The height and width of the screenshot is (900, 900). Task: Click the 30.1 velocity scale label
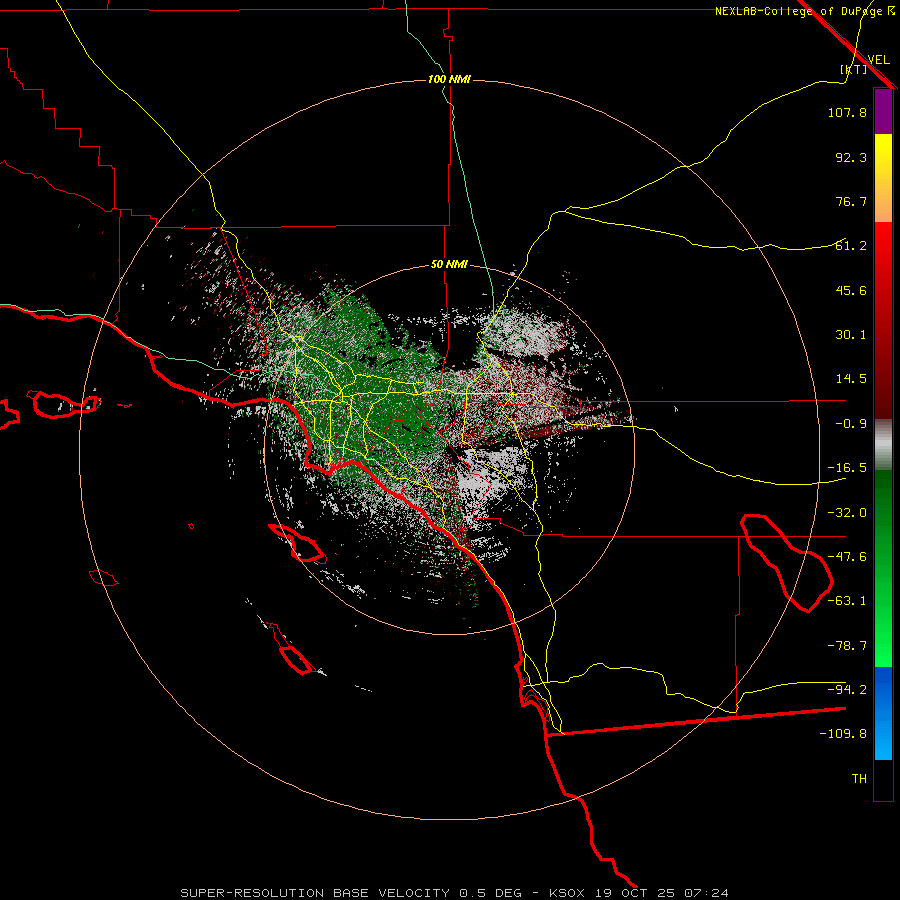[851, 335]
